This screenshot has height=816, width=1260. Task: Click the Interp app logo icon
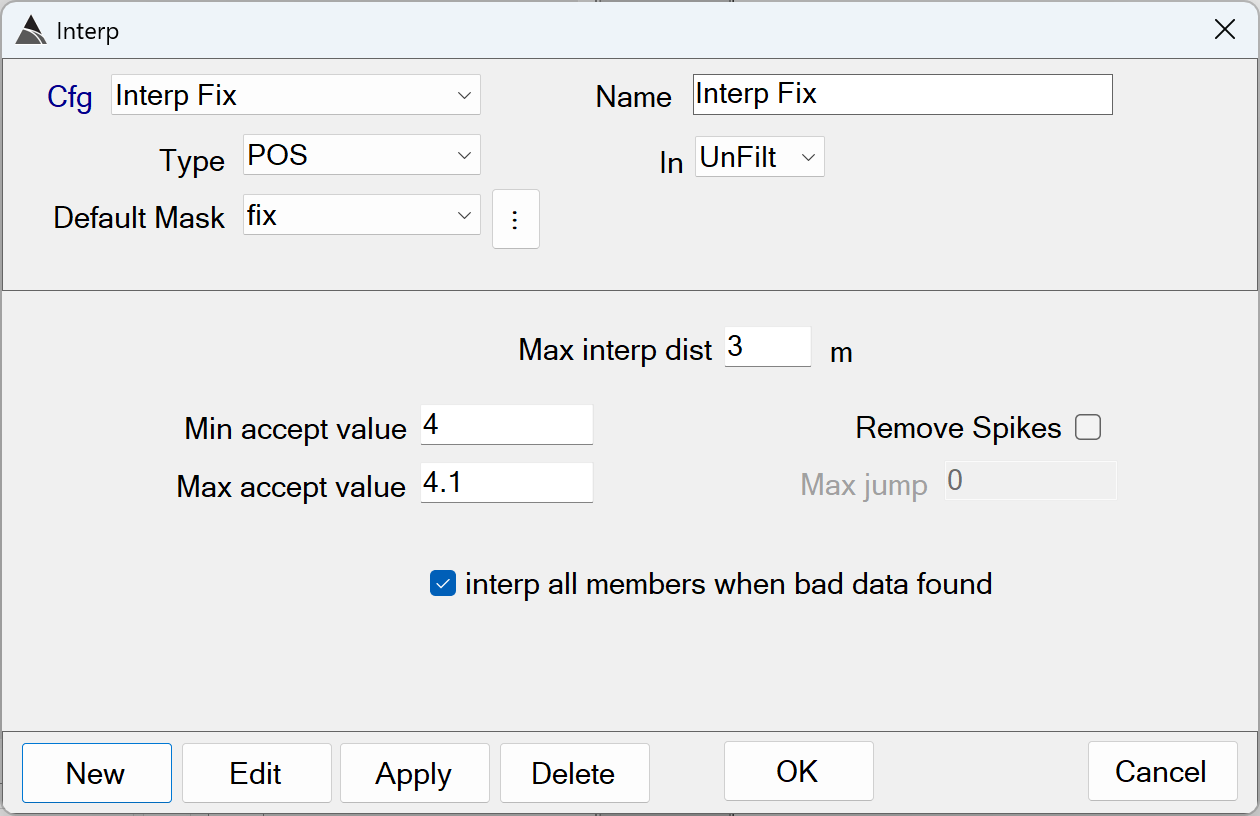pos(31,31)
